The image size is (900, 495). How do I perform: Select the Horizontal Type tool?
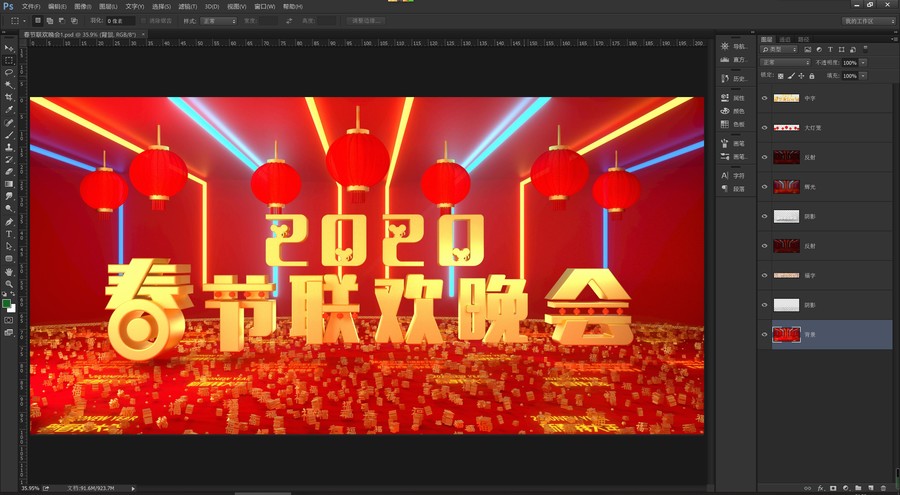tap(9, 234)
